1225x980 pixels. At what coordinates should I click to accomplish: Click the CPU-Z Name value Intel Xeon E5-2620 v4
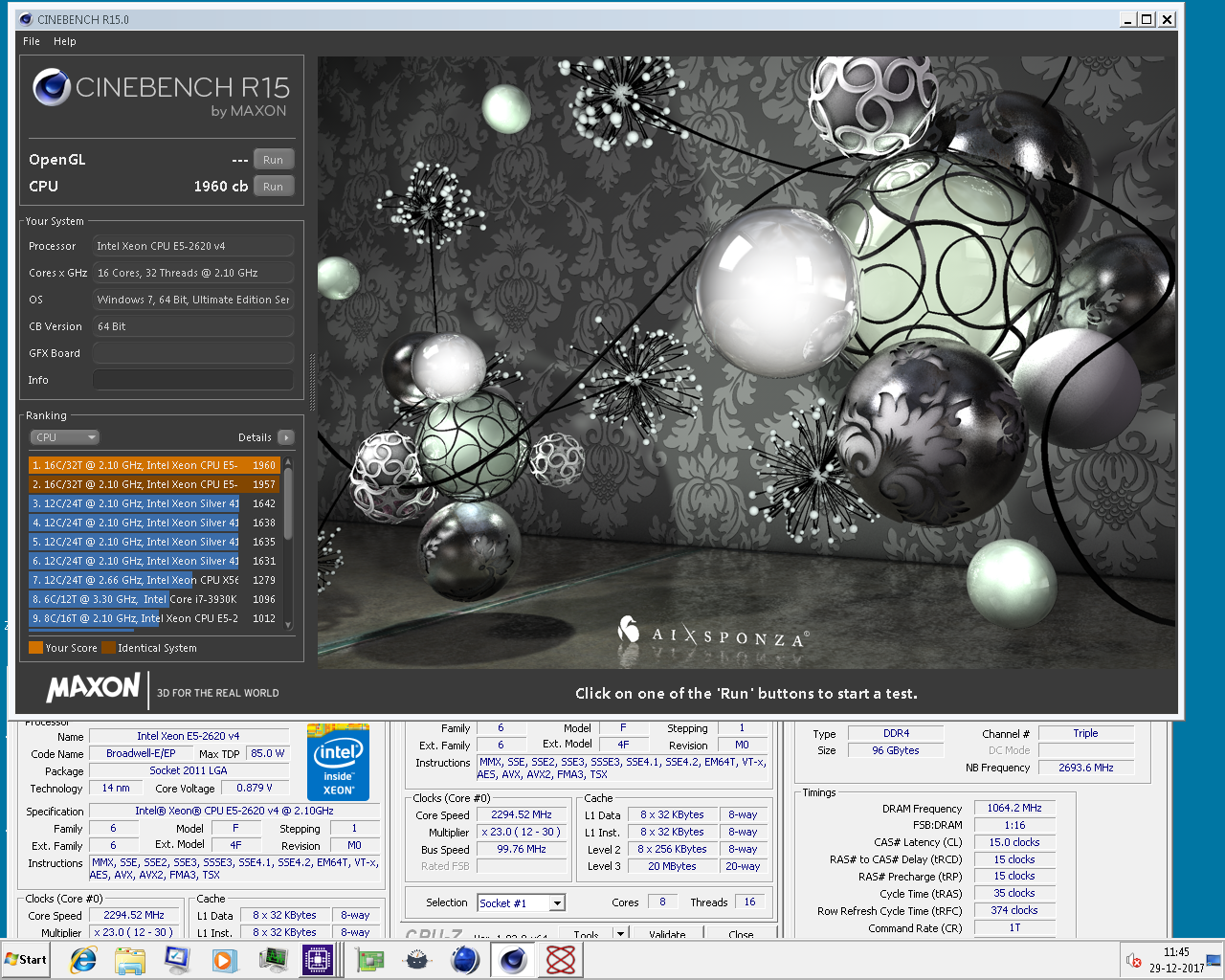click(x=189, y=736)
